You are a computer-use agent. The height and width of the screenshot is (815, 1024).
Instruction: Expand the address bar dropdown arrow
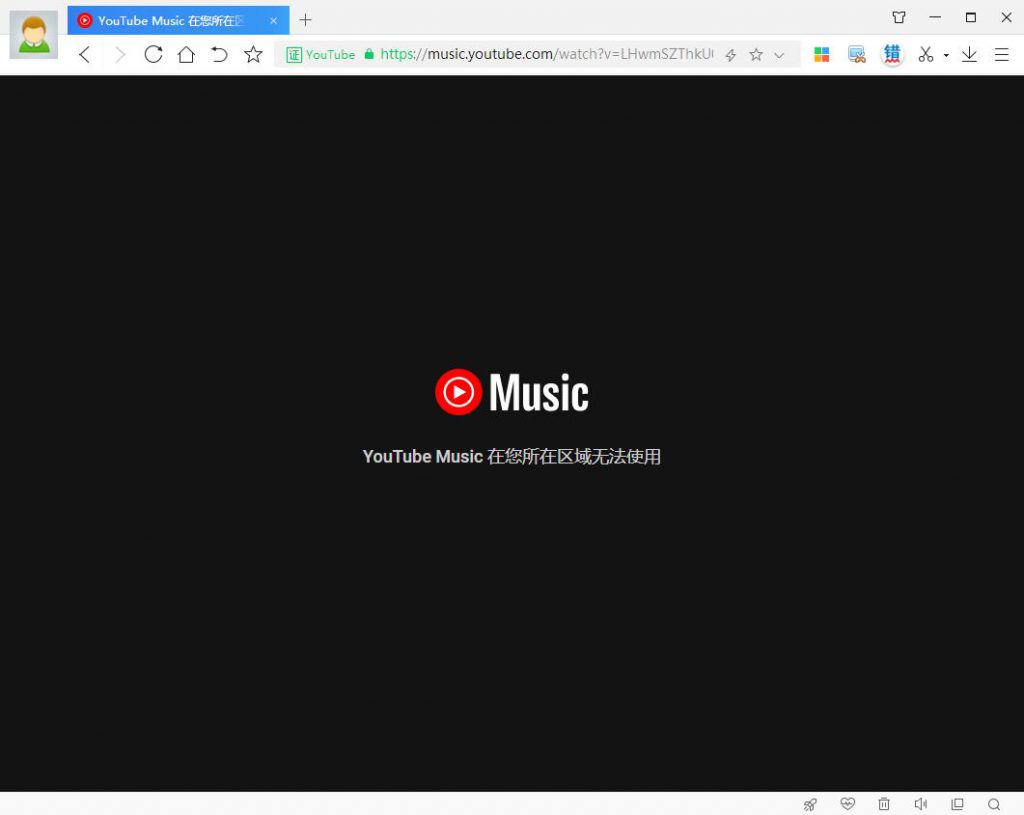click(779, 56)
